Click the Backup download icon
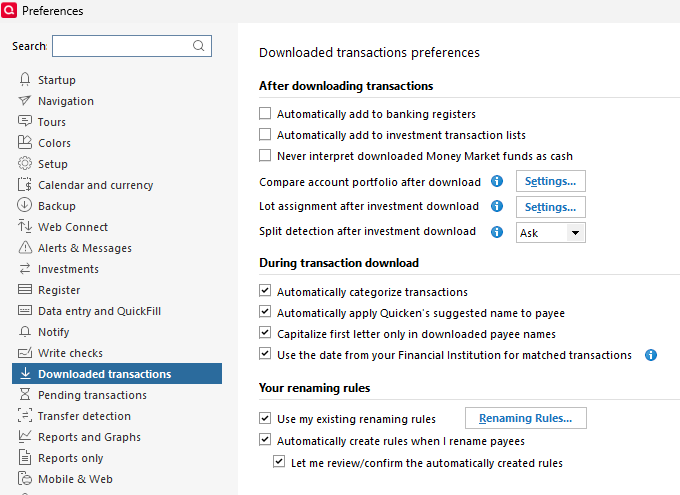This screenshot has height=495, width=680. click(x=25, y=206)
